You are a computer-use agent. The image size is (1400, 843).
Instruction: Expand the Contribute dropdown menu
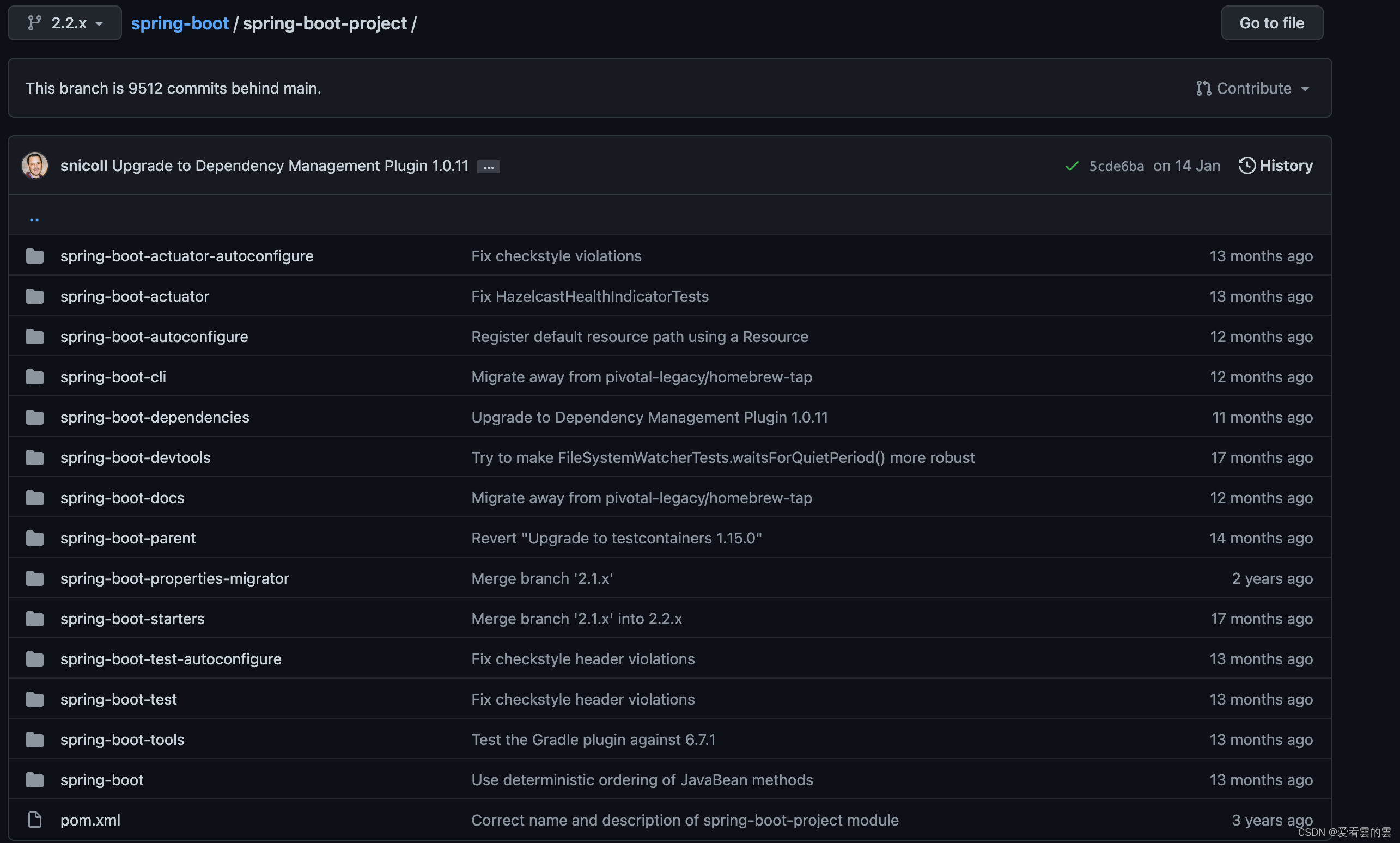1252,89
